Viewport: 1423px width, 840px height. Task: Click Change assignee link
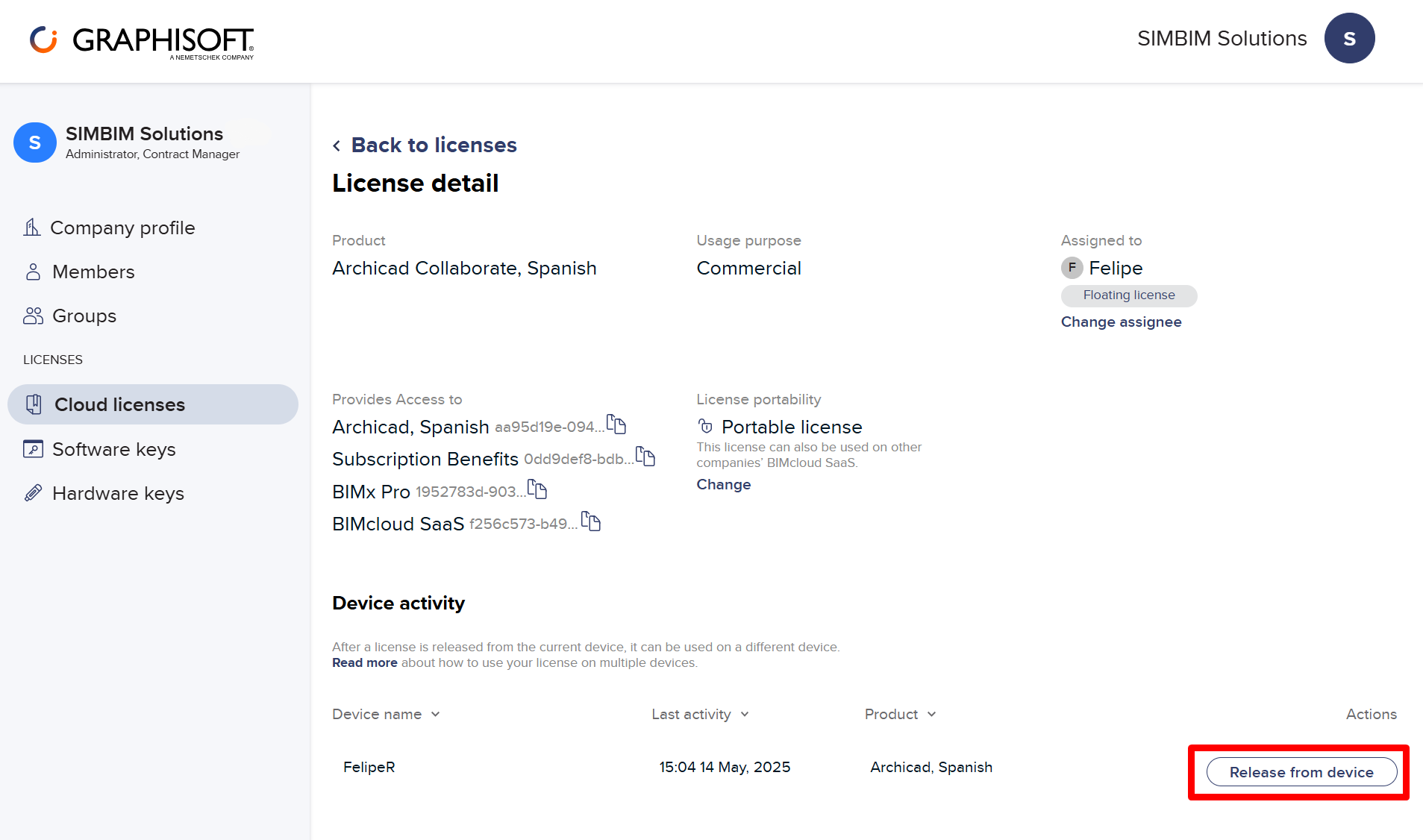(x=1121, y=322)
